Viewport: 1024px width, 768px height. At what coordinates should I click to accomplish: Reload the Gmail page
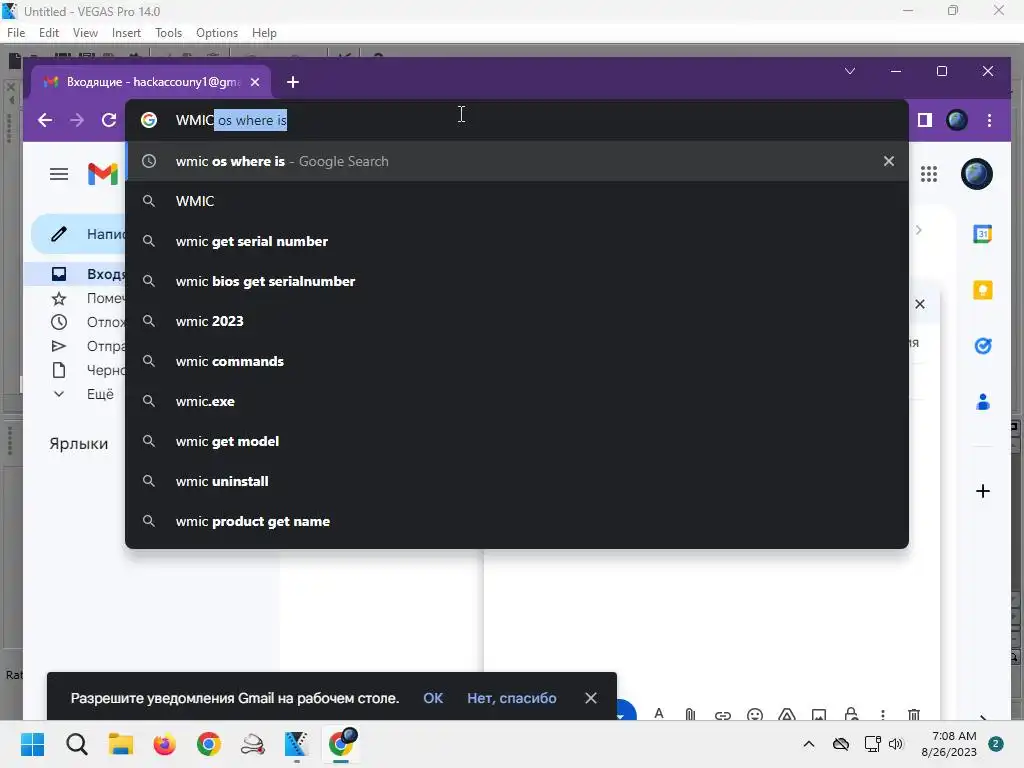[108, 120]
